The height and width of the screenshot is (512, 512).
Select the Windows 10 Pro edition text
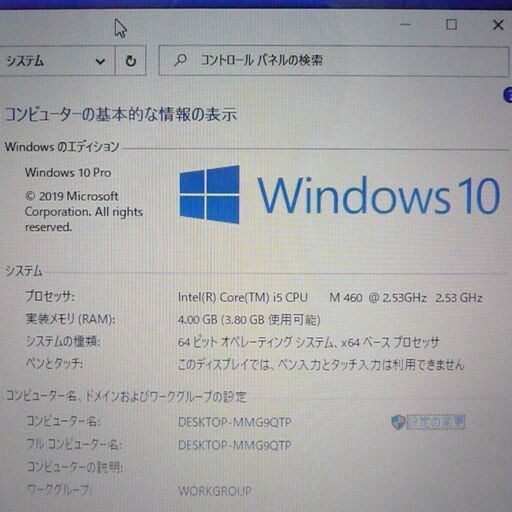click(68, 172)
